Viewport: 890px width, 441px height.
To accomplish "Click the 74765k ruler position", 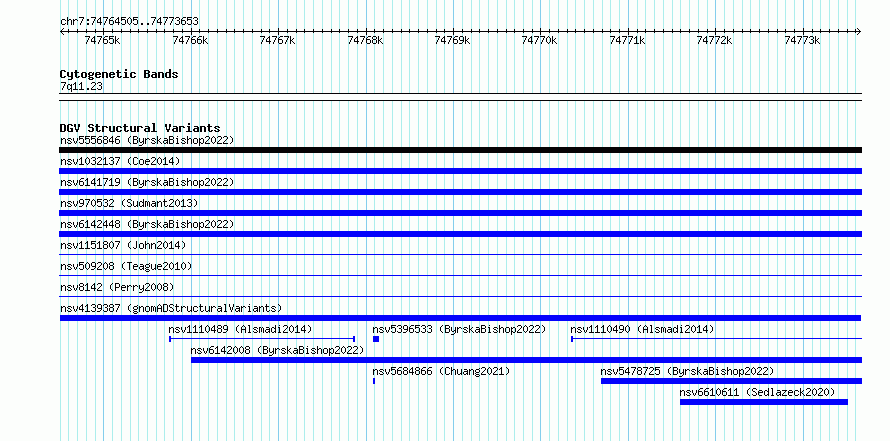I will pos(103,40).
